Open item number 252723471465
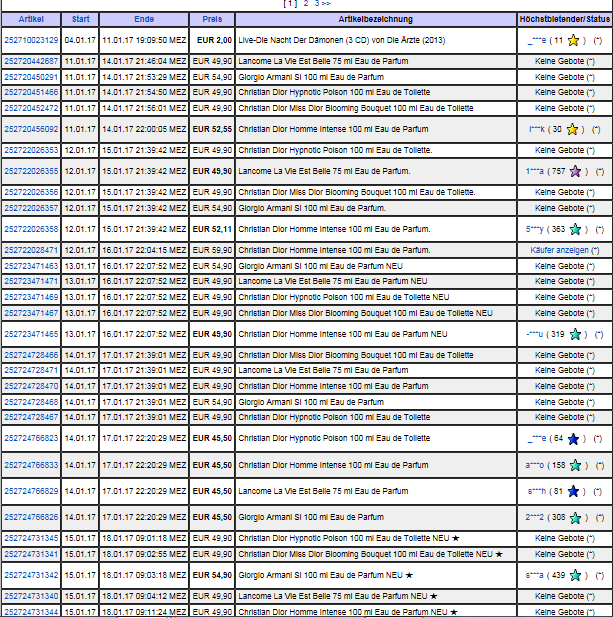 coord(31,334)
